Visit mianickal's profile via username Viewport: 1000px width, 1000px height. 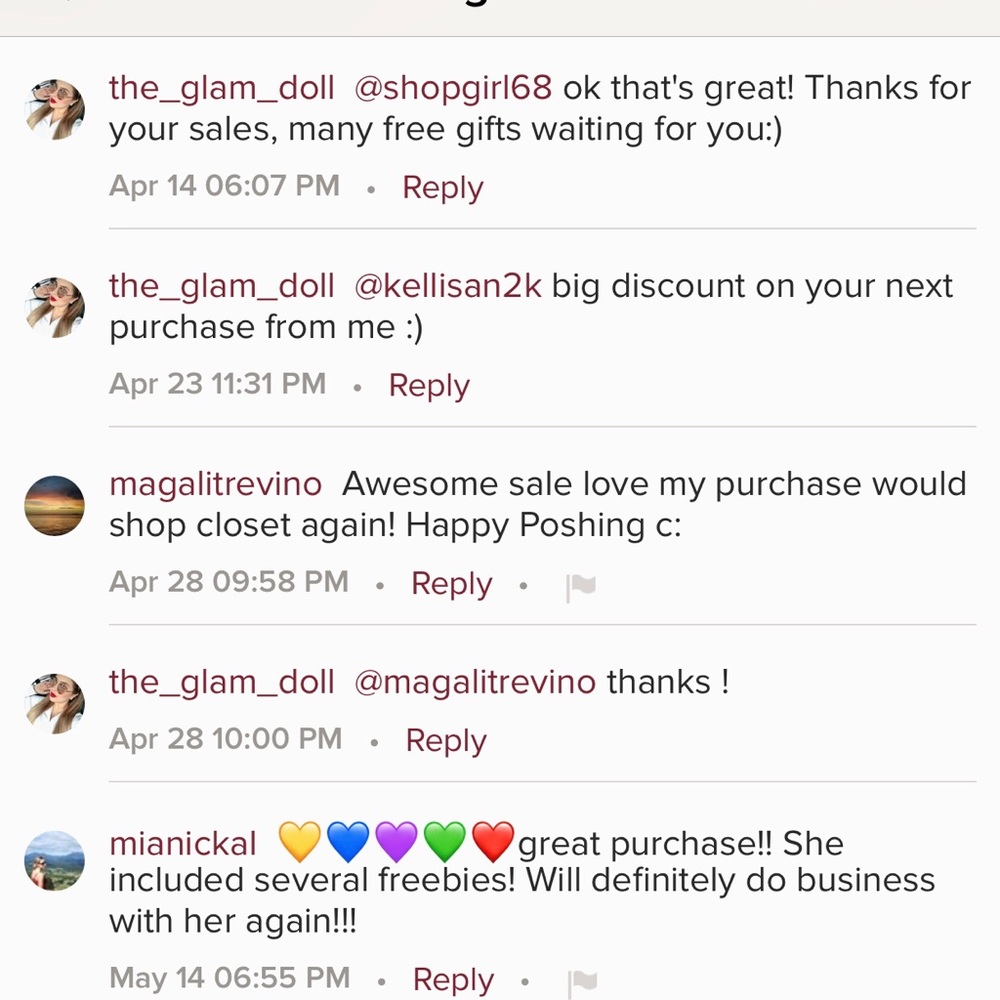coord(183,844)
